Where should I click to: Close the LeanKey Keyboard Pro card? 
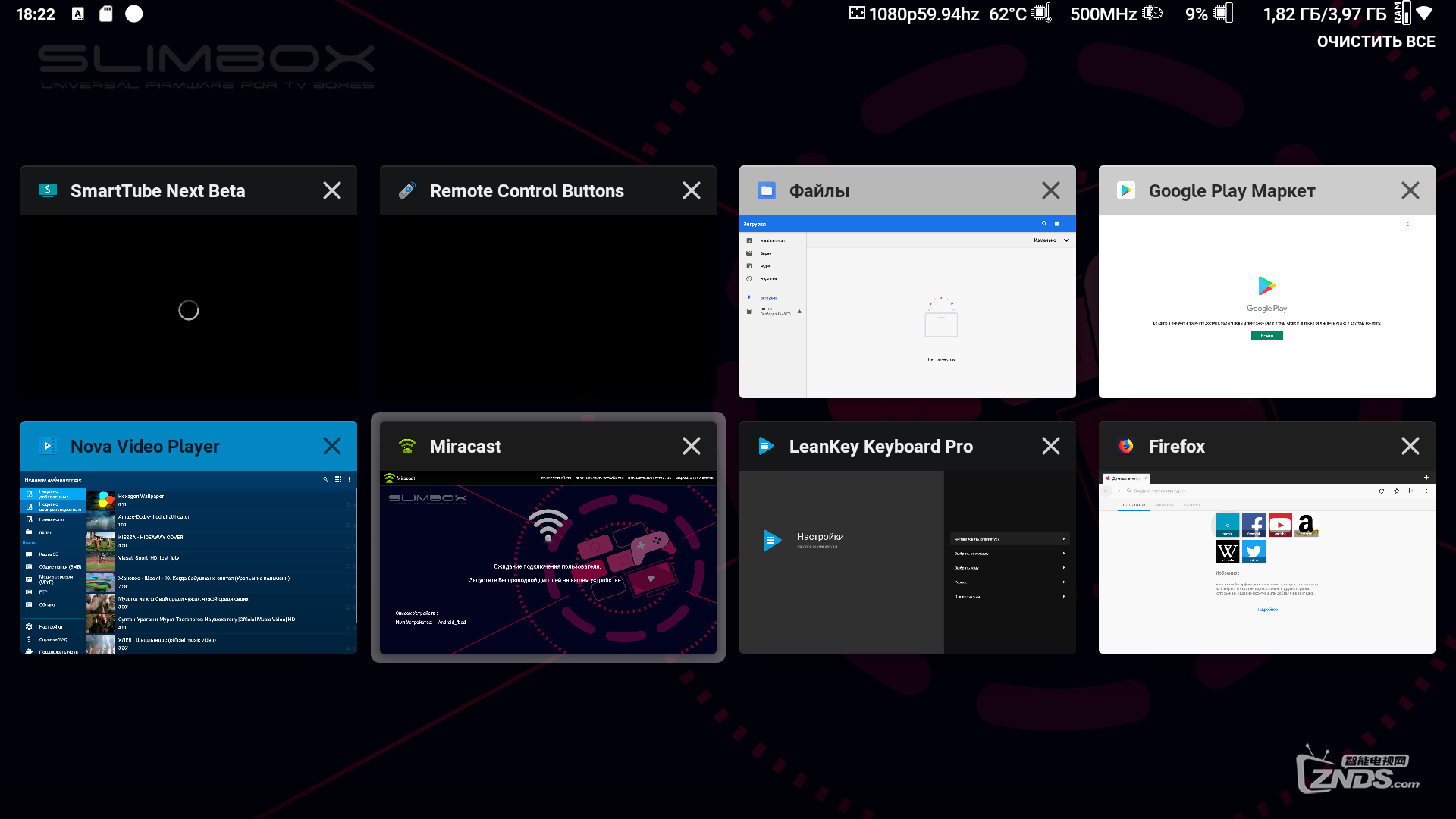[x=1051, y=446]
